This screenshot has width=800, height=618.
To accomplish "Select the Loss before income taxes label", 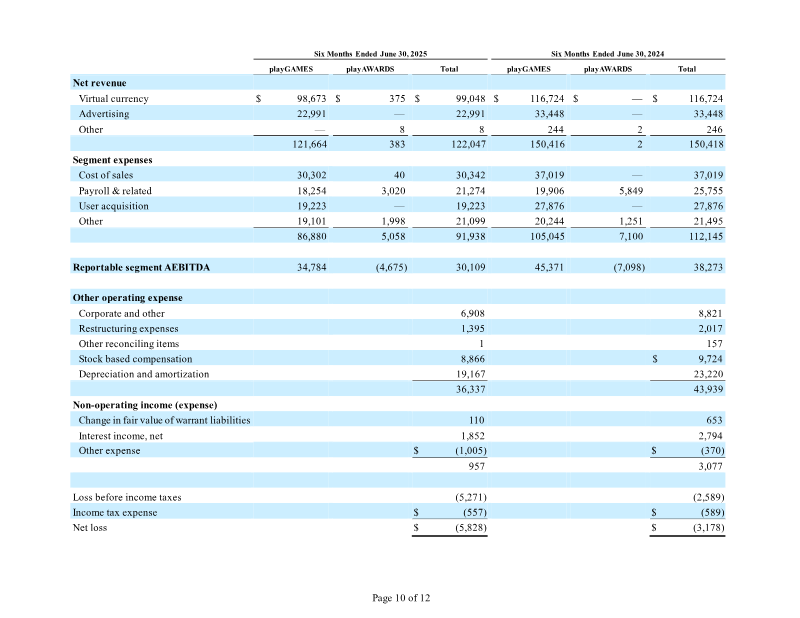I will coord(127,498).
